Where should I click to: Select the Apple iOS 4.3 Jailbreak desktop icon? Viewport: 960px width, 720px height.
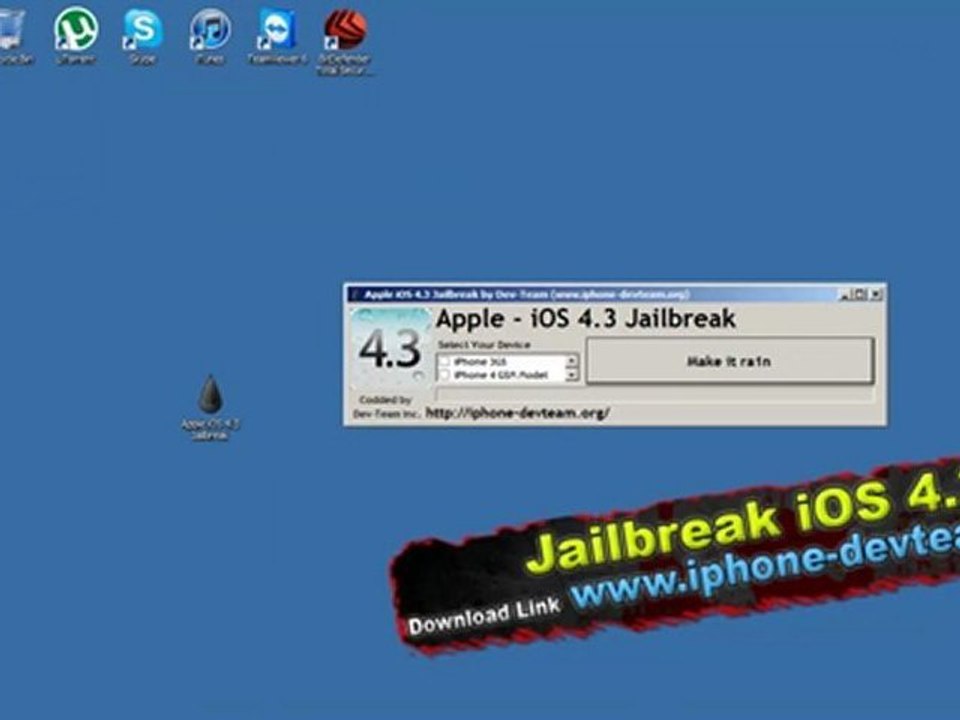click(x=210, y=407)
